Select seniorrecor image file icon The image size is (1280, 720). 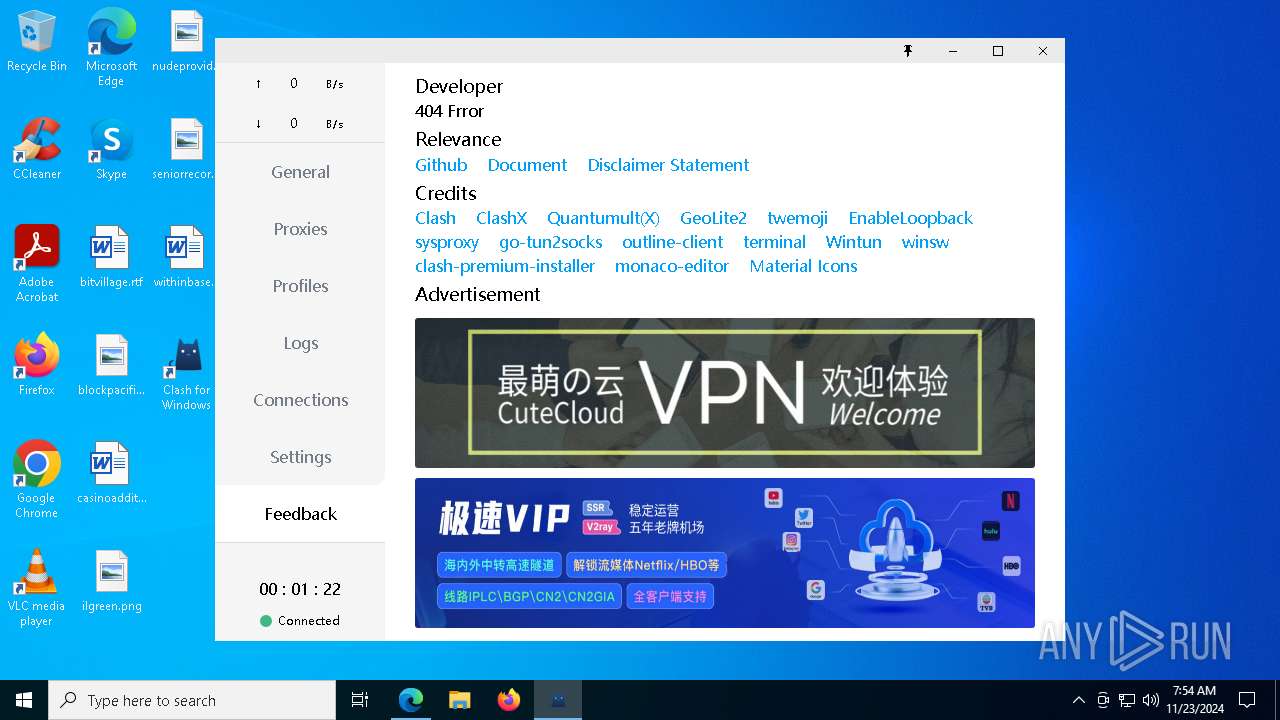click(186, 150)
